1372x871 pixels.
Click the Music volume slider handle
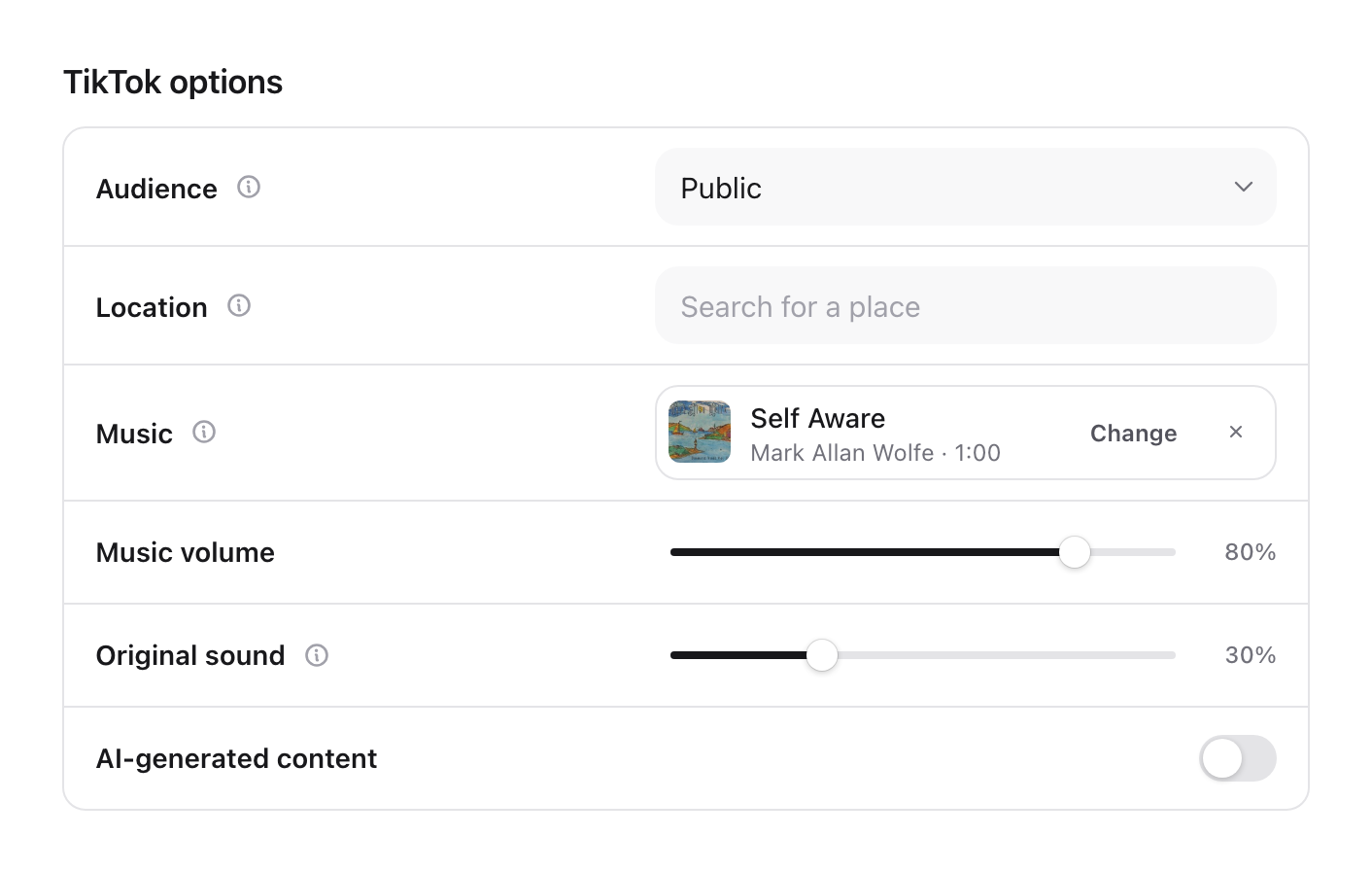click(x=1075, y=552)
